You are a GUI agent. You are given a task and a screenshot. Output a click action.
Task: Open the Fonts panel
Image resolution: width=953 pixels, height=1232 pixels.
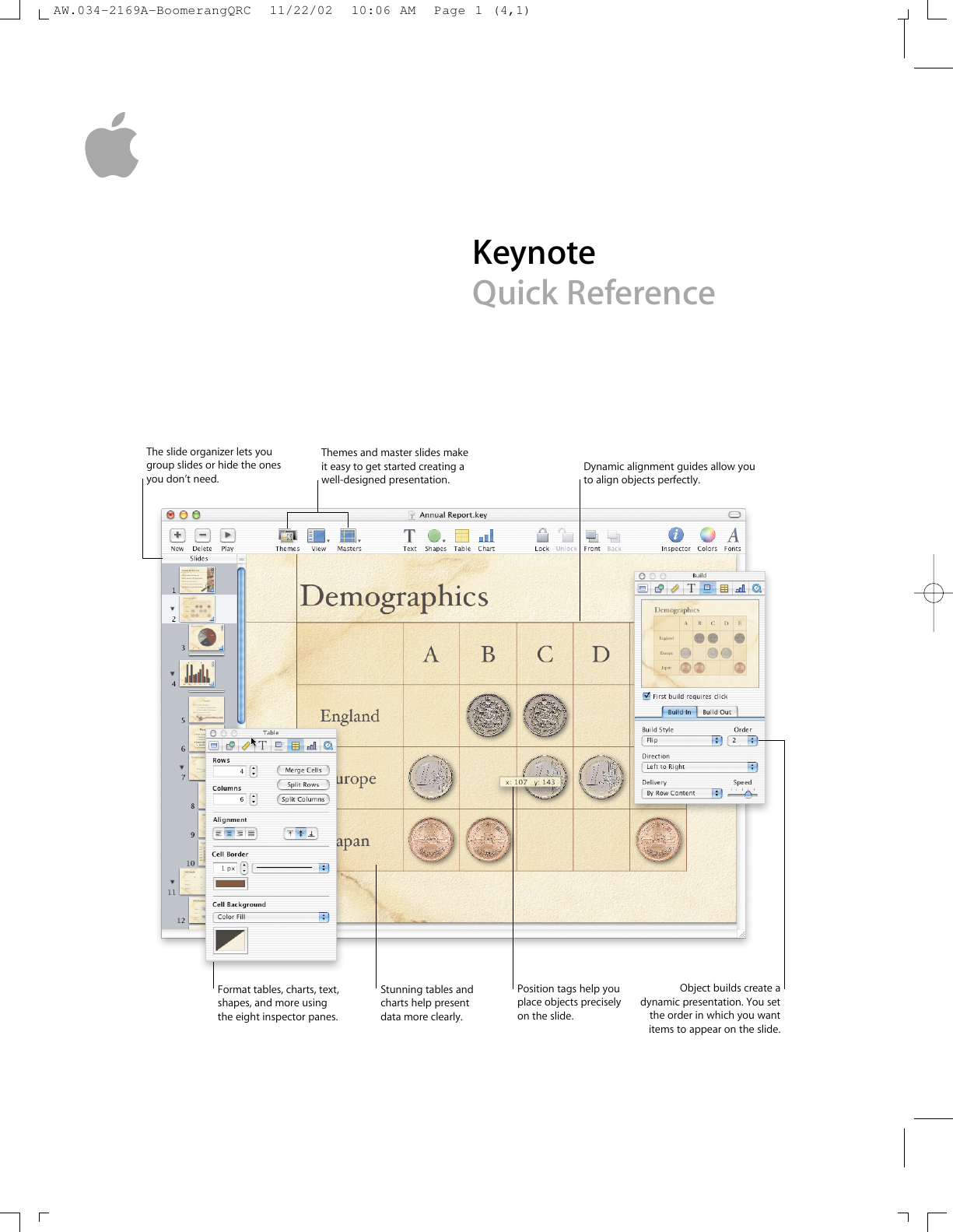(733, 535)
